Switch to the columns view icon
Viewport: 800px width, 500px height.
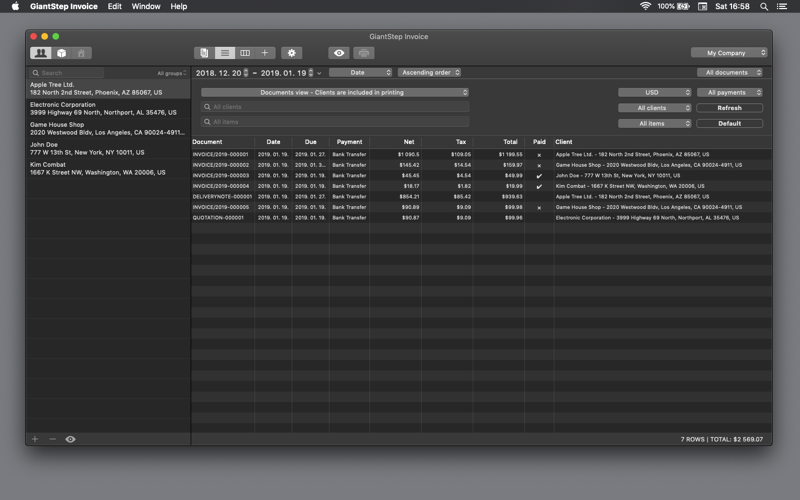tap(245, 53)
